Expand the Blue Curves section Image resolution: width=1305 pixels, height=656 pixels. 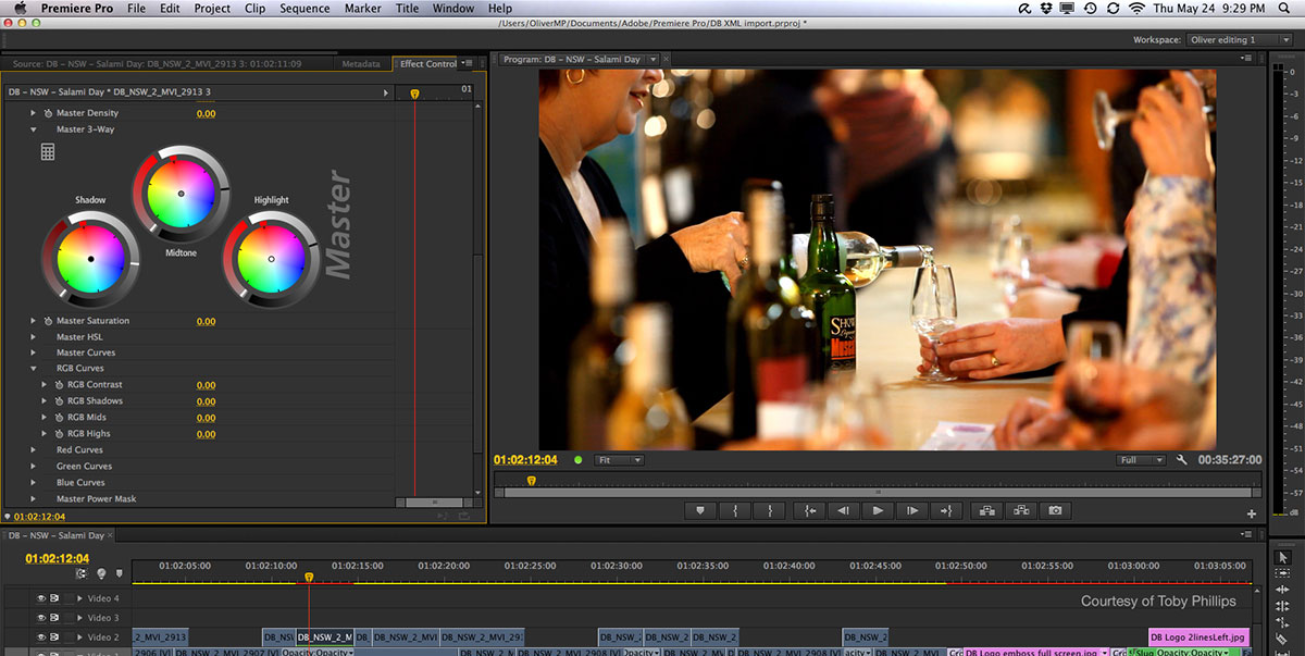click(x=33, y=482)
